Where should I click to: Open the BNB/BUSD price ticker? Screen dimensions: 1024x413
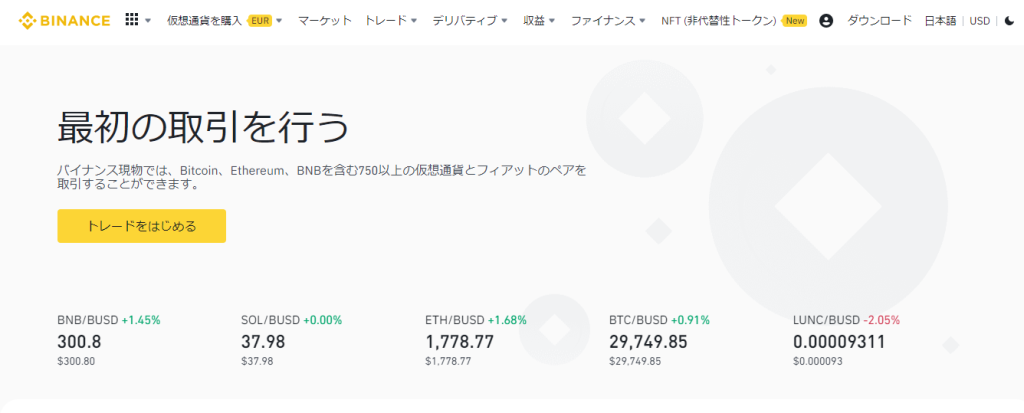[108, 341]
